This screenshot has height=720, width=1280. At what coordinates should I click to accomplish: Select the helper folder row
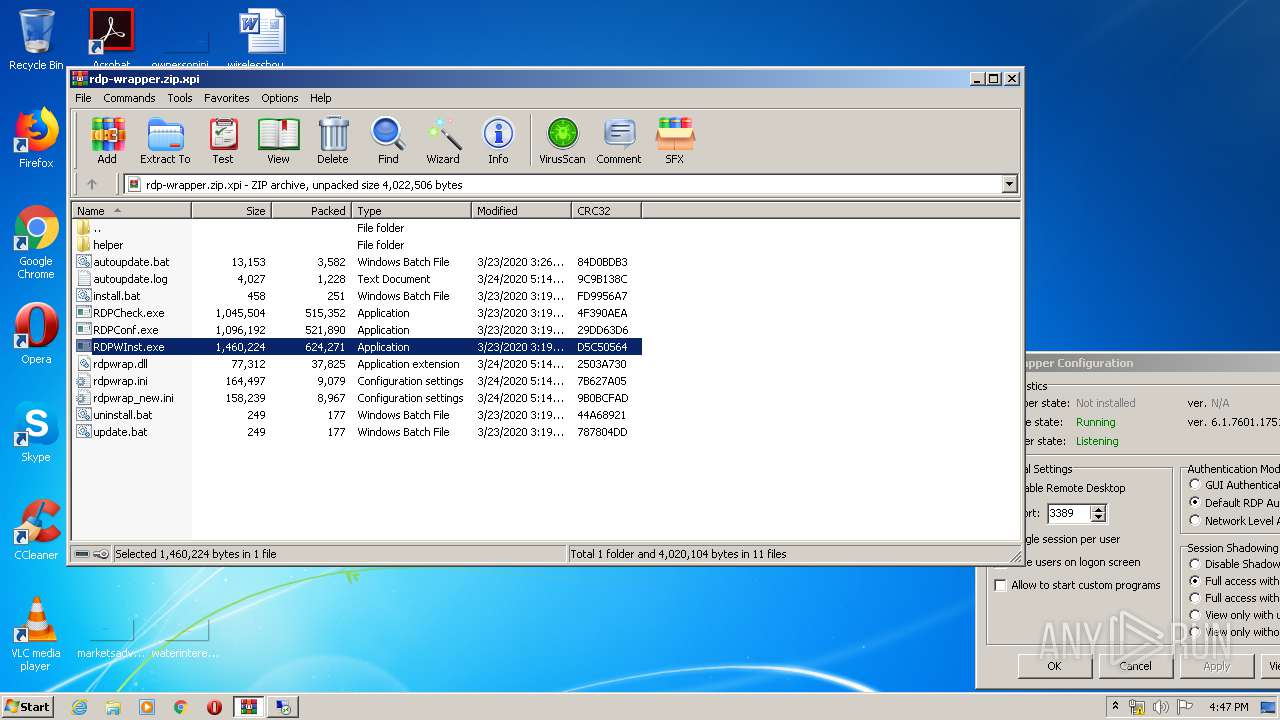tap(356, 245)
